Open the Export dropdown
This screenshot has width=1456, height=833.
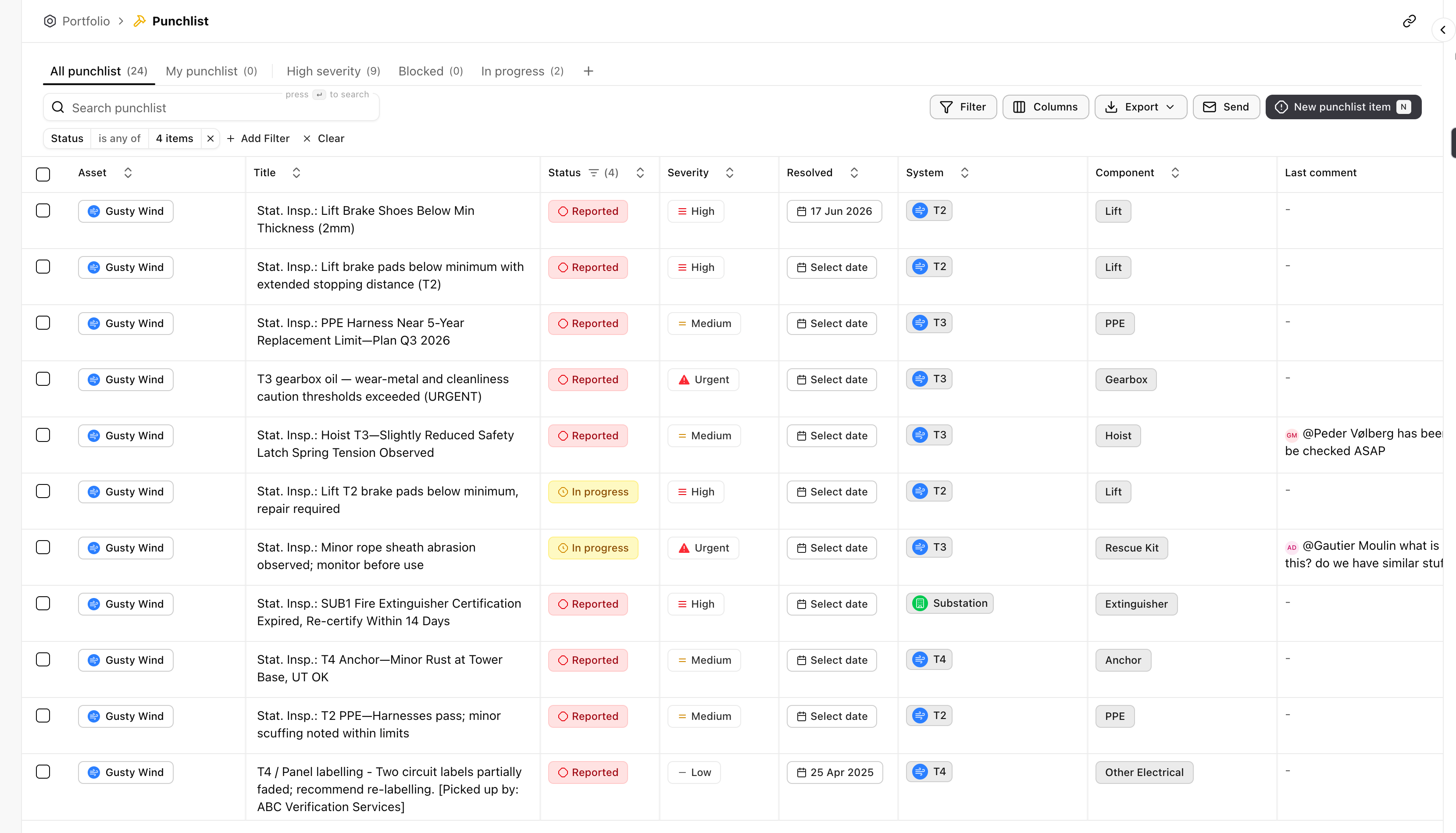(x=1141, y=107)
